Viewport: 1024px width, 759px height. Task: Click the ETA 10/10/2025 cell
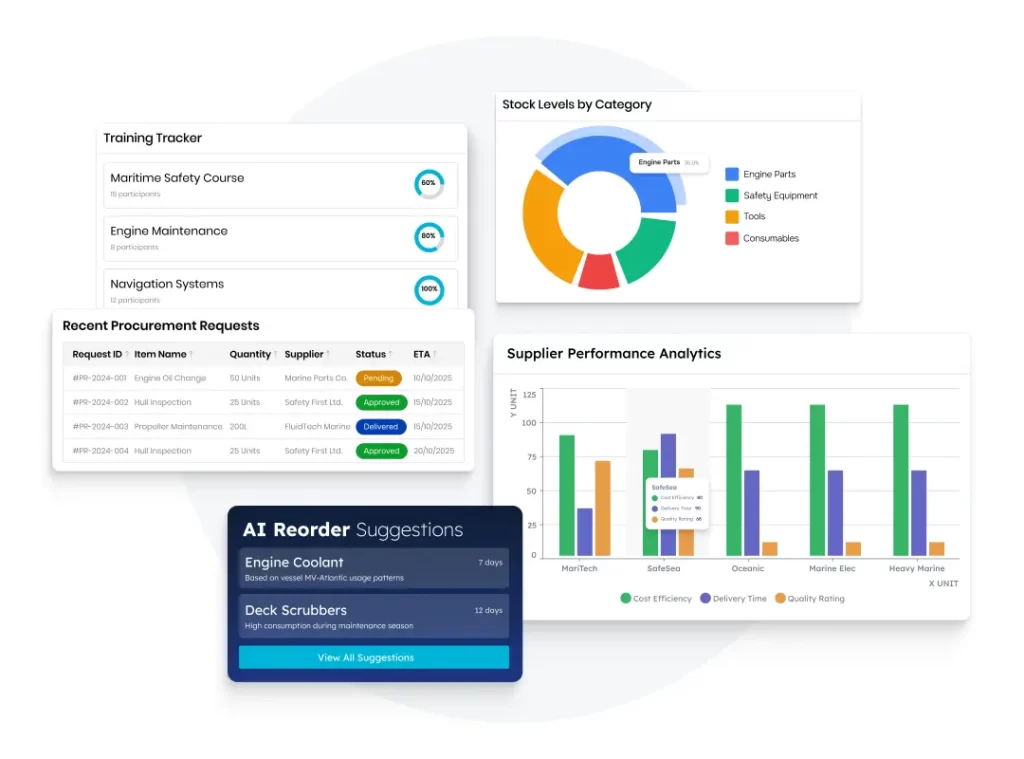pos(432,378)
